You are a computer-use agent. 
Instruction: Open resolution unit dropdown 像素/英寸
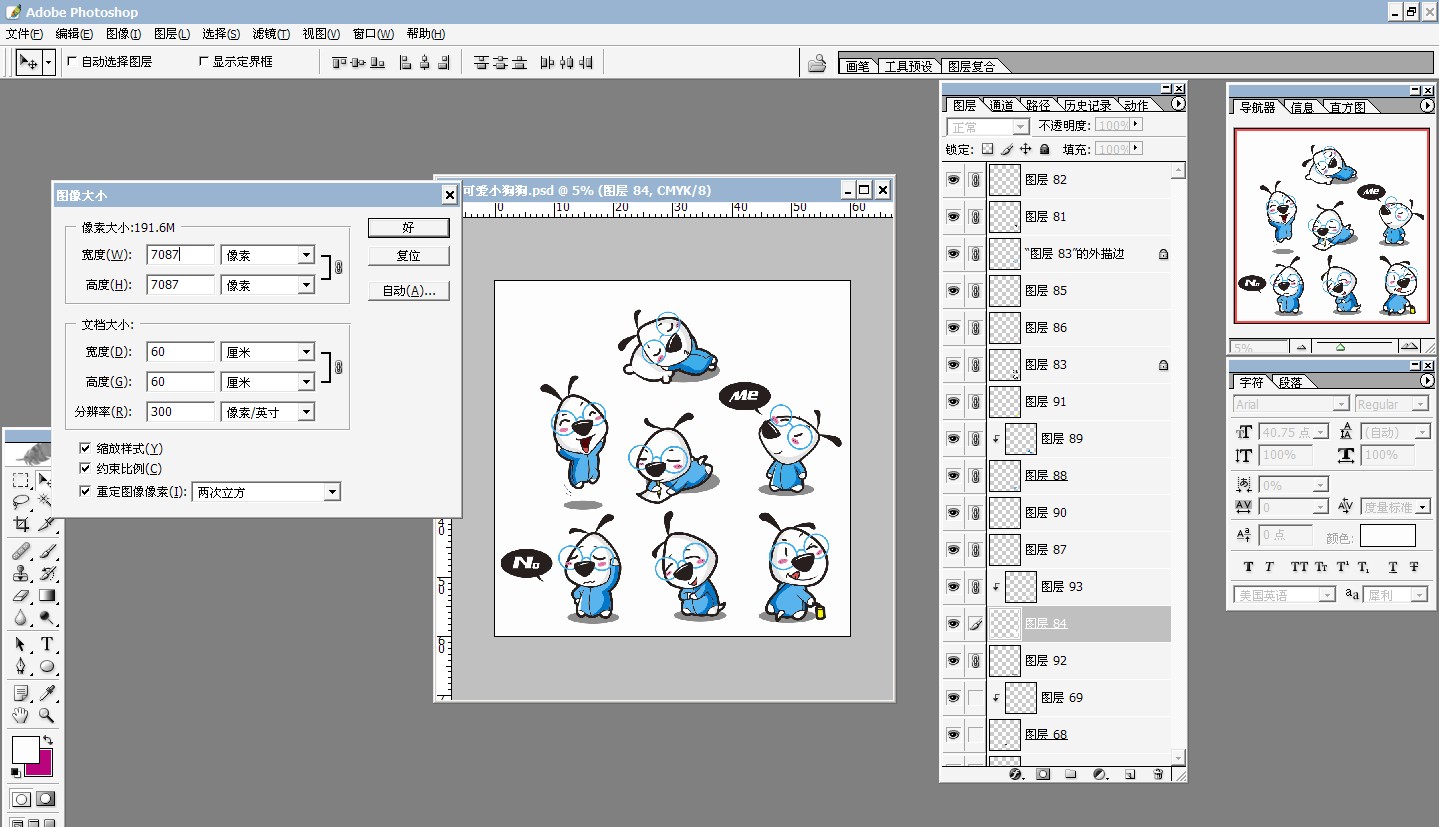tap(306, 412)
